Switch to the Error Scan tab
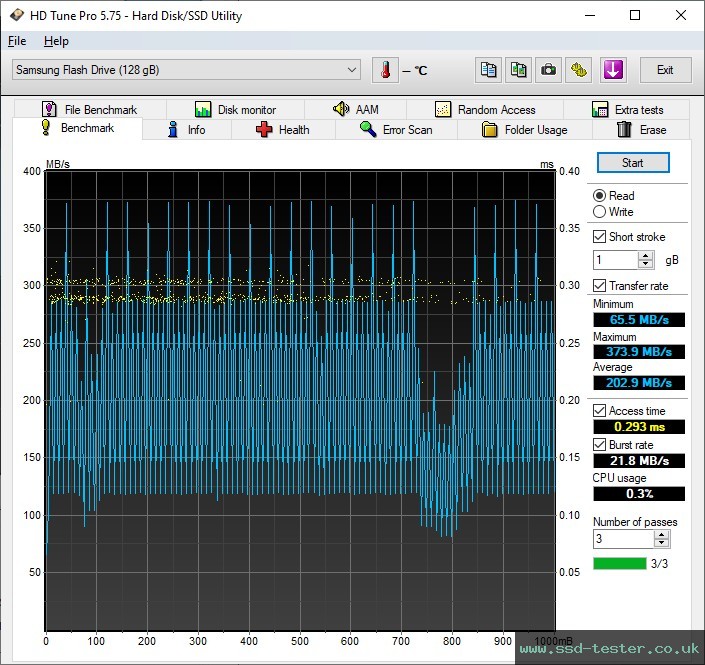705x665 pixels. click(397, 129)
